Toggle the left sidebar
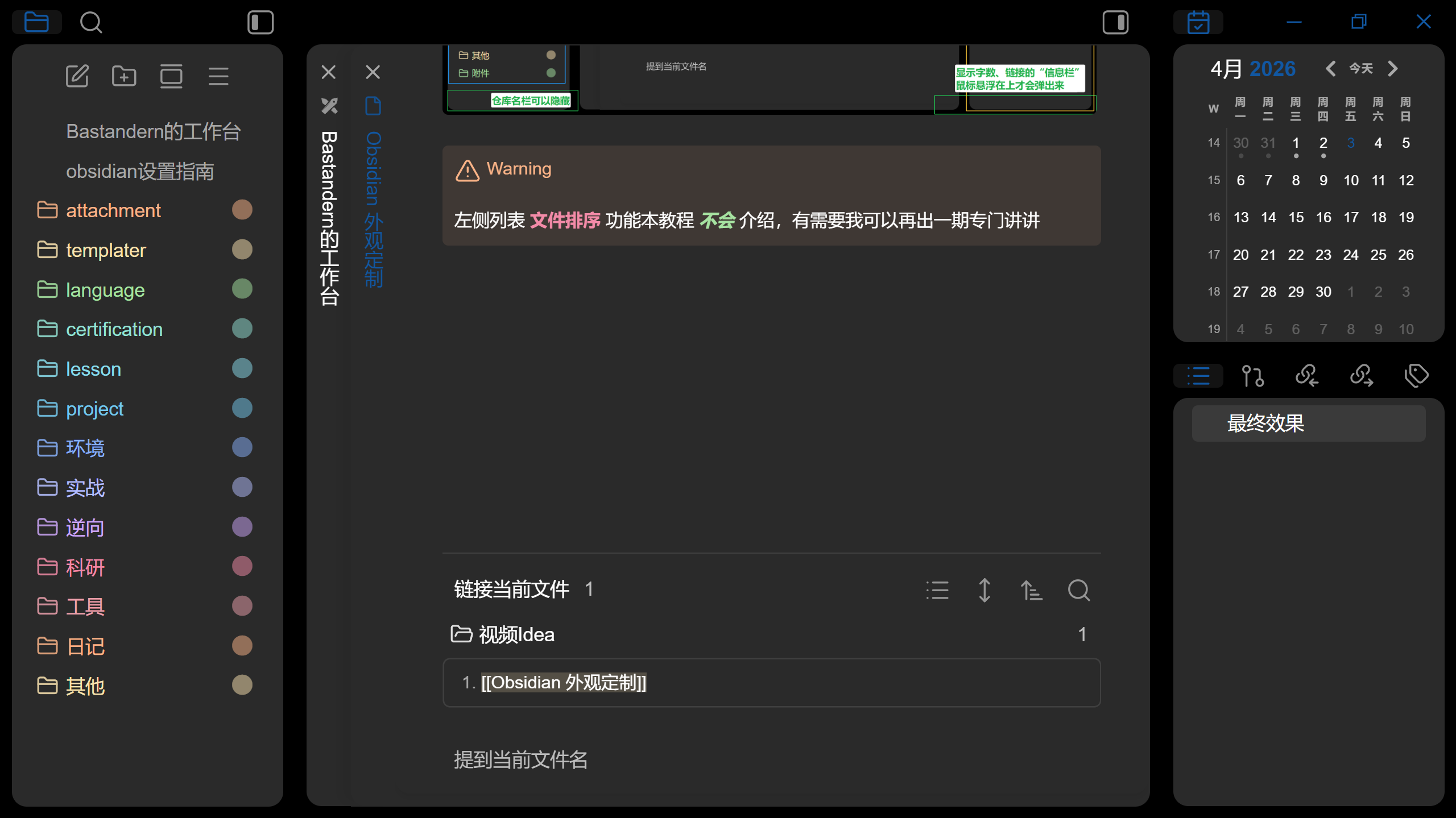The height and width of the screenshot is (818, 1456). click(260, 23)
